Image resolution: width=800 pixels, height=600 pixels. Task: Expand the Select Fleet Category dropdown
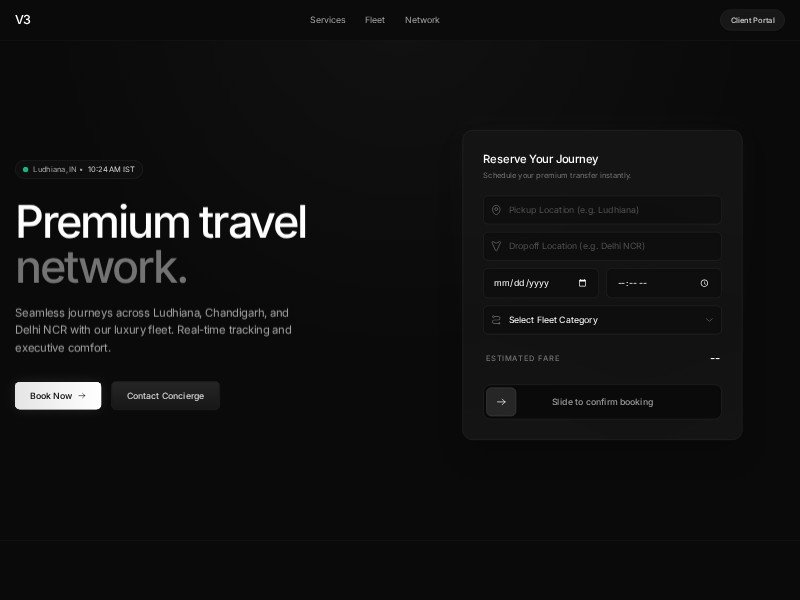[600, 320]
